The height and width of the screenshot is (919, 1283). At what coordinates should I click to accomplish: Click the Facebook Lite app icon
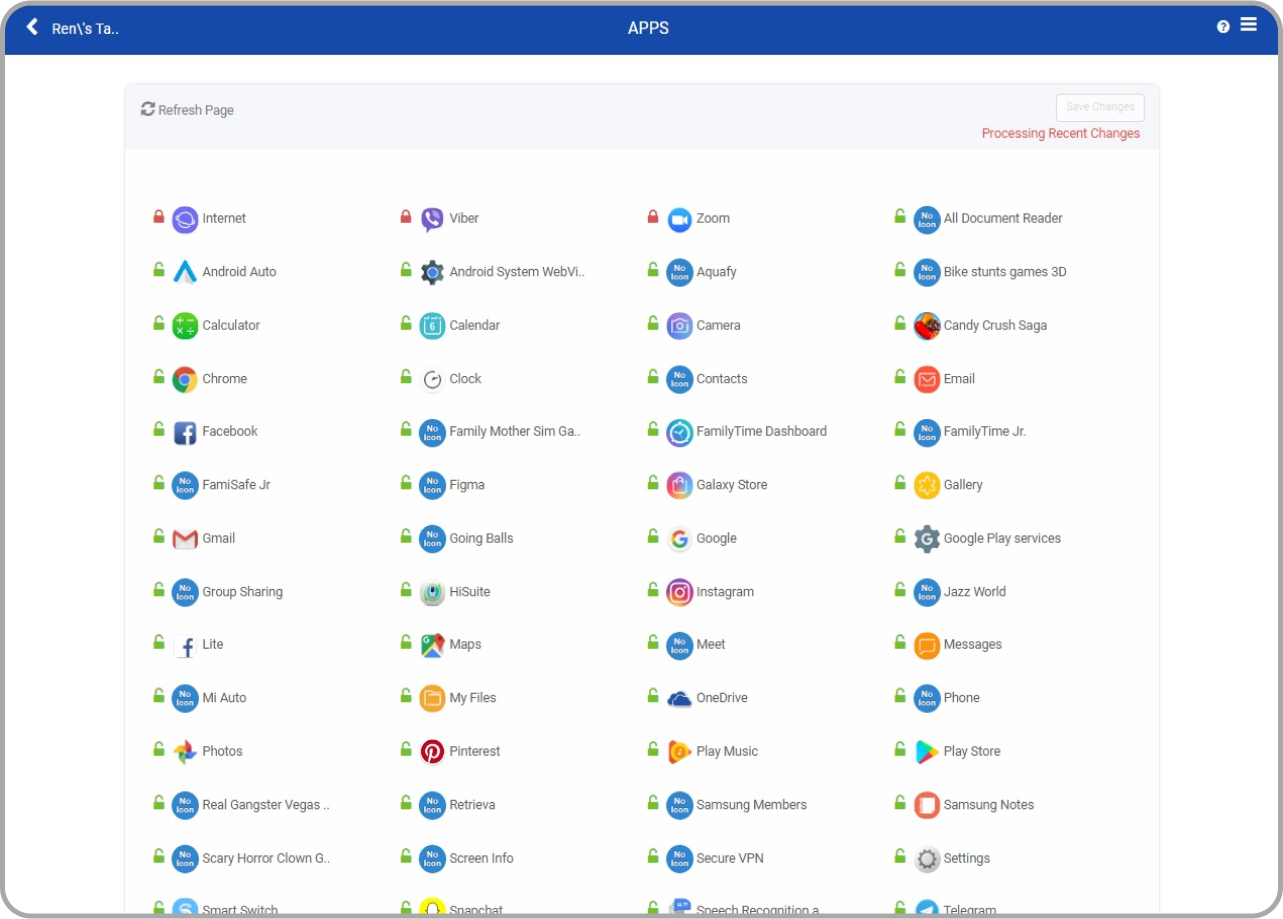185,645
